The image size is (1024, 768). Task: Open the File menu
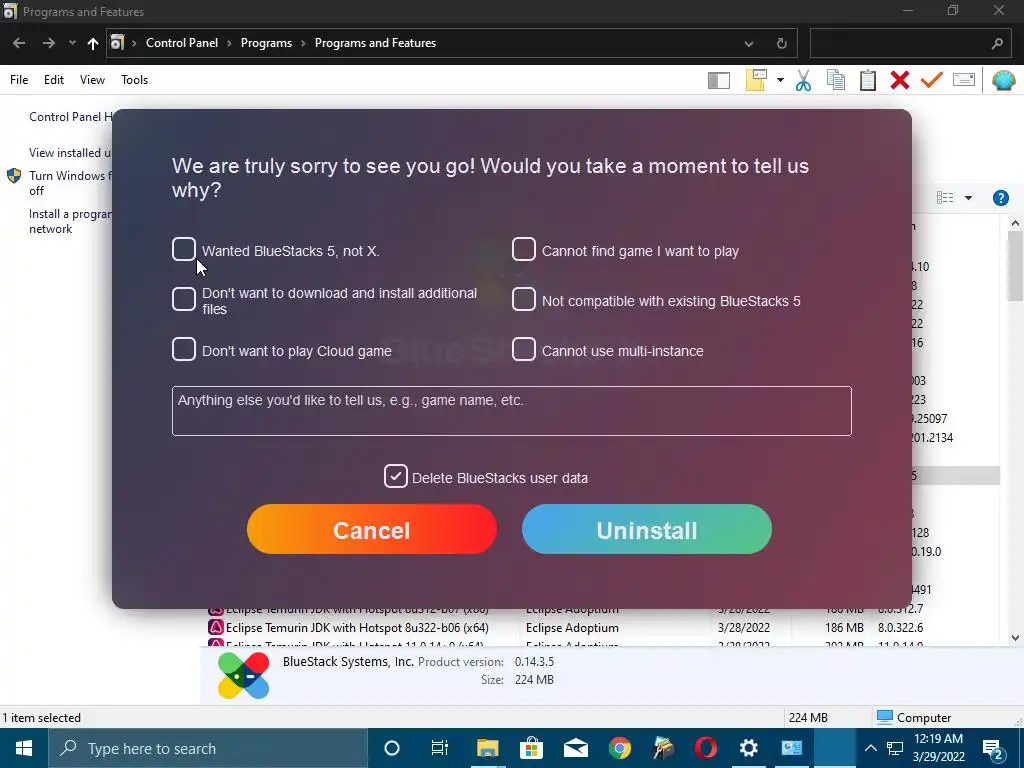pyautogui.click(x=19, y=80)
